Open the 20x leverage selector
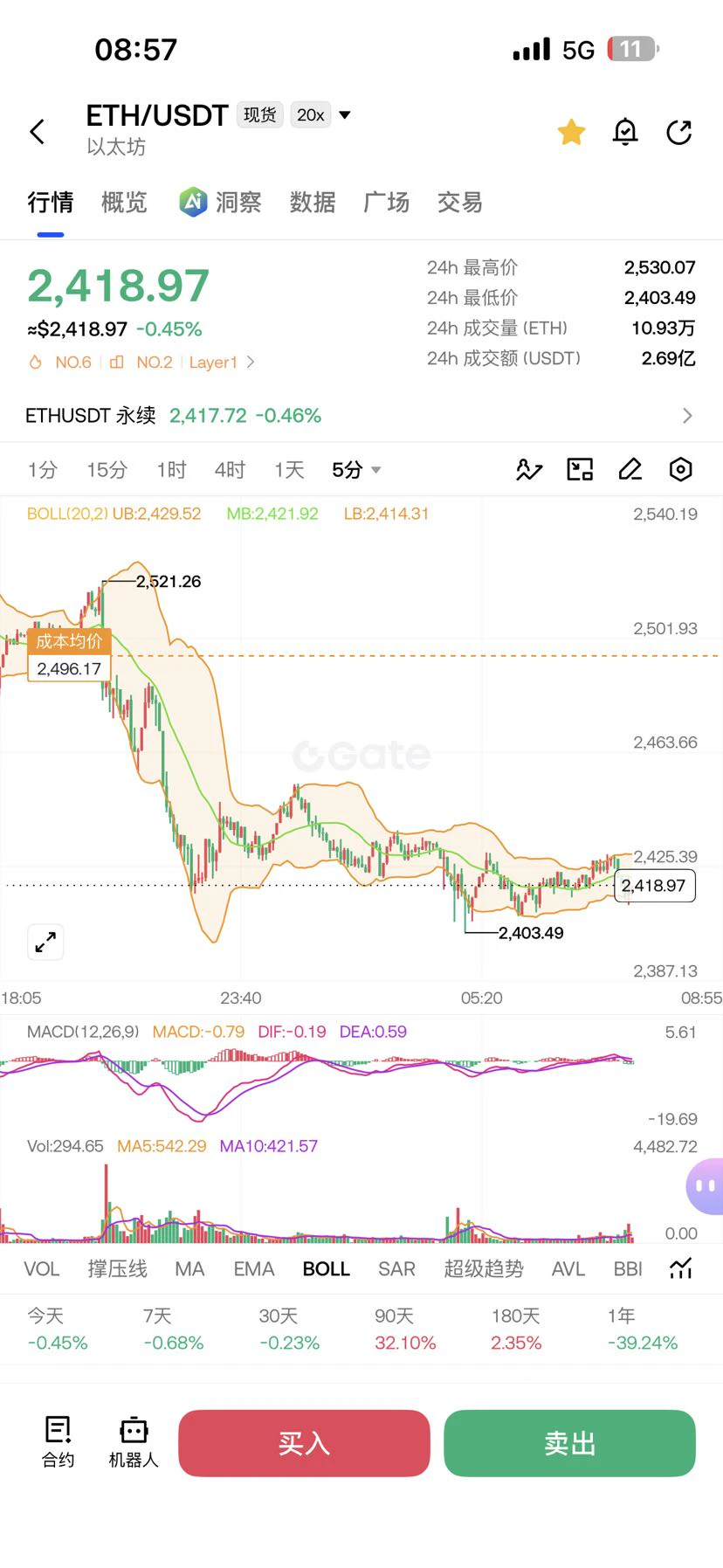Image resolution: width=723 pixels, height=1568 pixels. [x=311, y=115]
